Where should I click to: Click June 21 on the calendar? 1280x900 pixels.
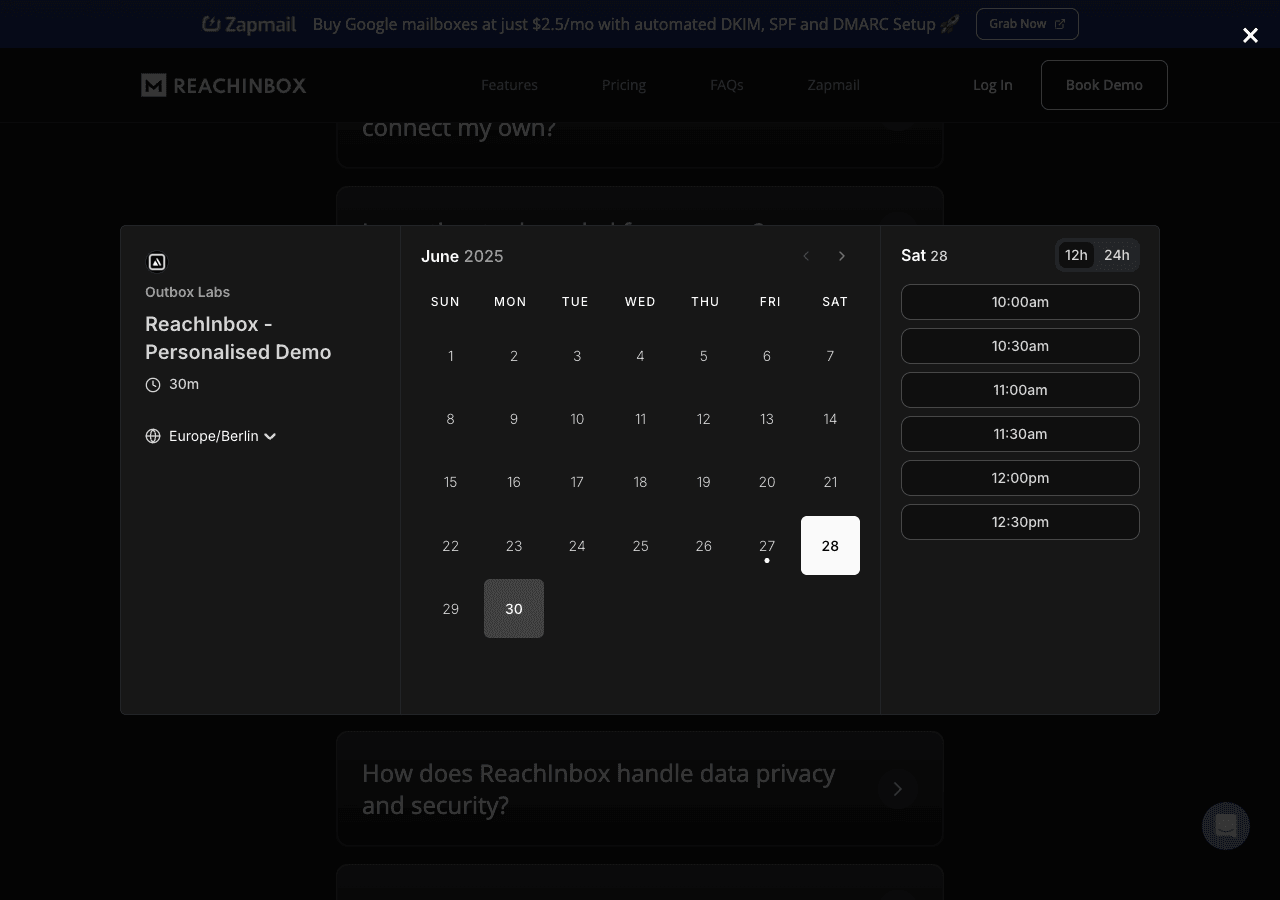point(830,482)
